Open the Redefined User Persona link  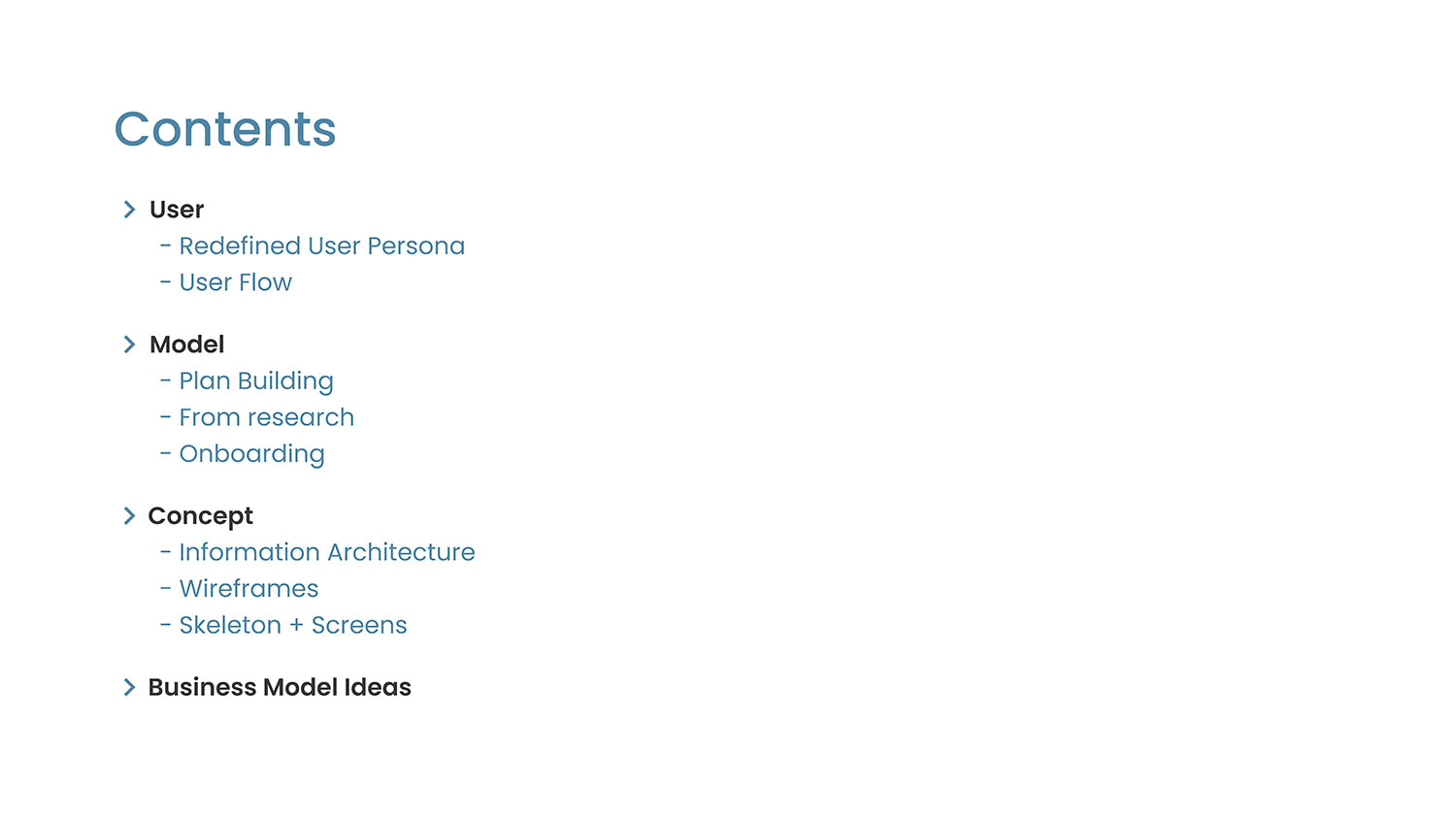pos(321,246)
